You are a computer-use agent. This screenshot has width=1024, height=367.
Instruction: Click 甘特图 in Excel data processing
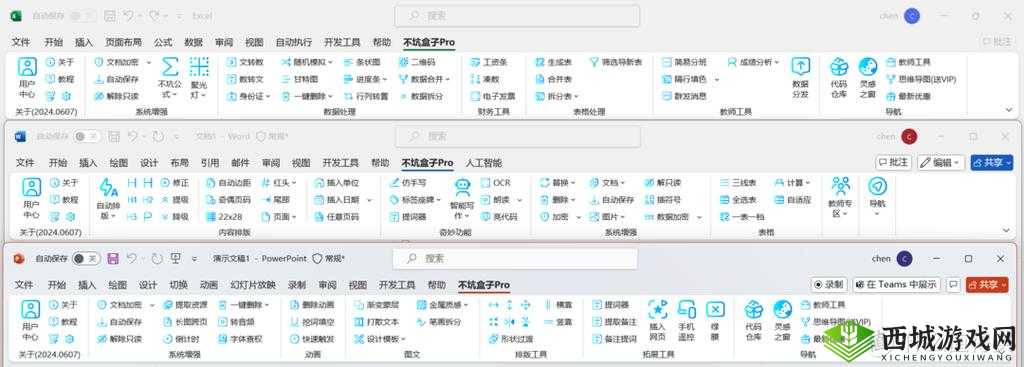[300, 79]
